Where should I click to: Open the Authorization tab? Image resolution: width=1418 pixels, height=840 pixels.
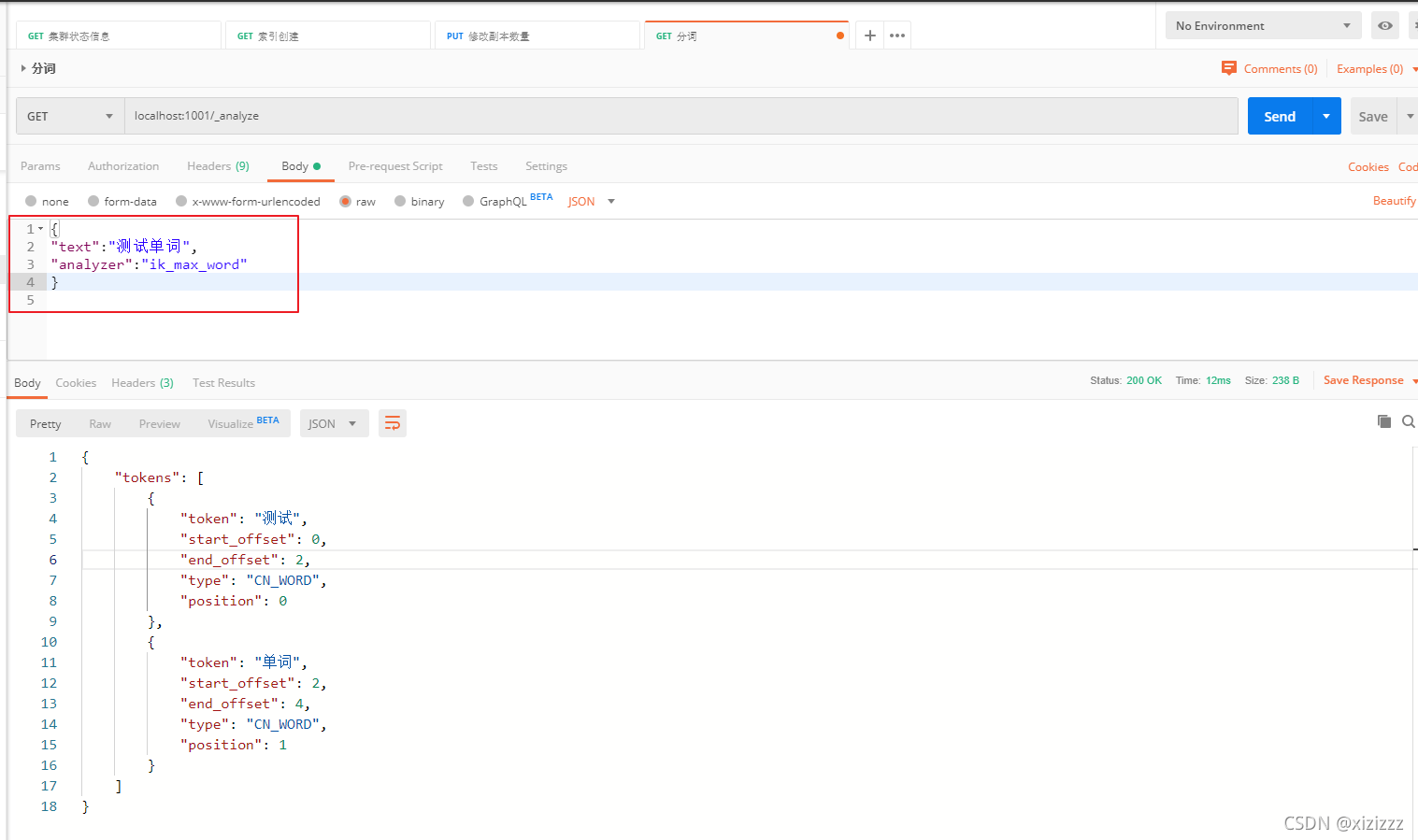click(123, 166)
